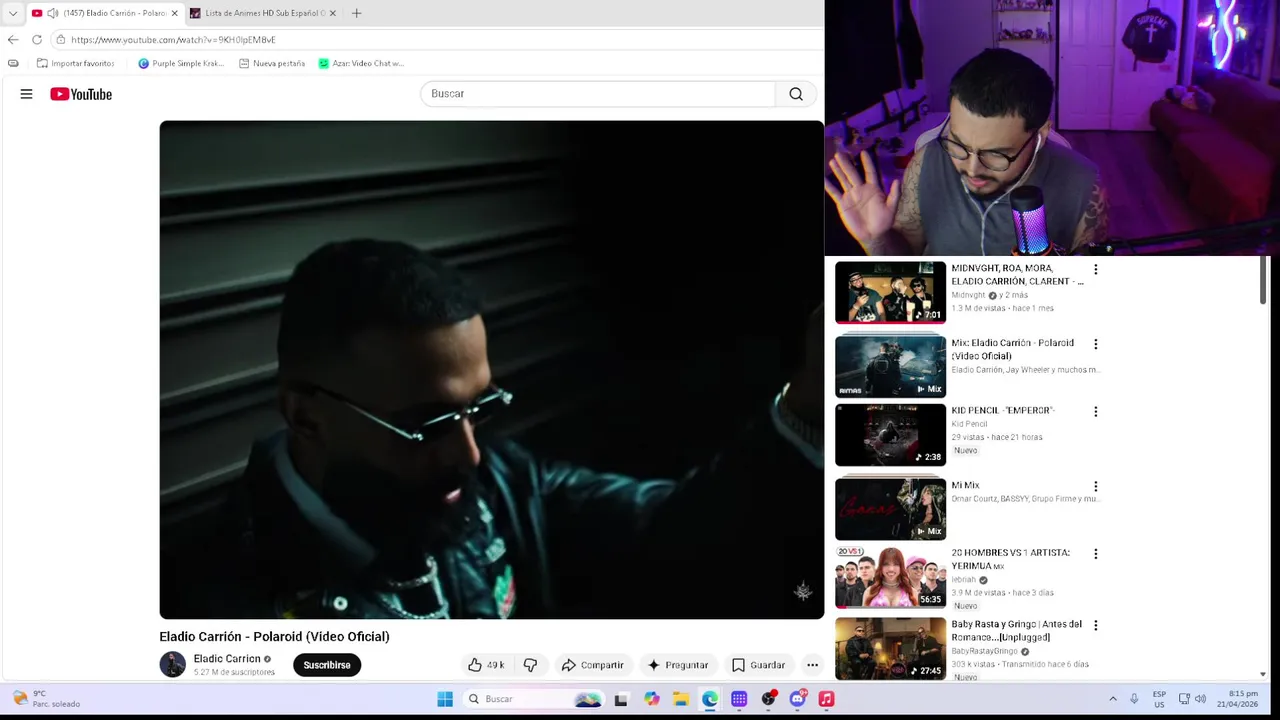Switch ESP US keyboard language

coord(1159,699)
